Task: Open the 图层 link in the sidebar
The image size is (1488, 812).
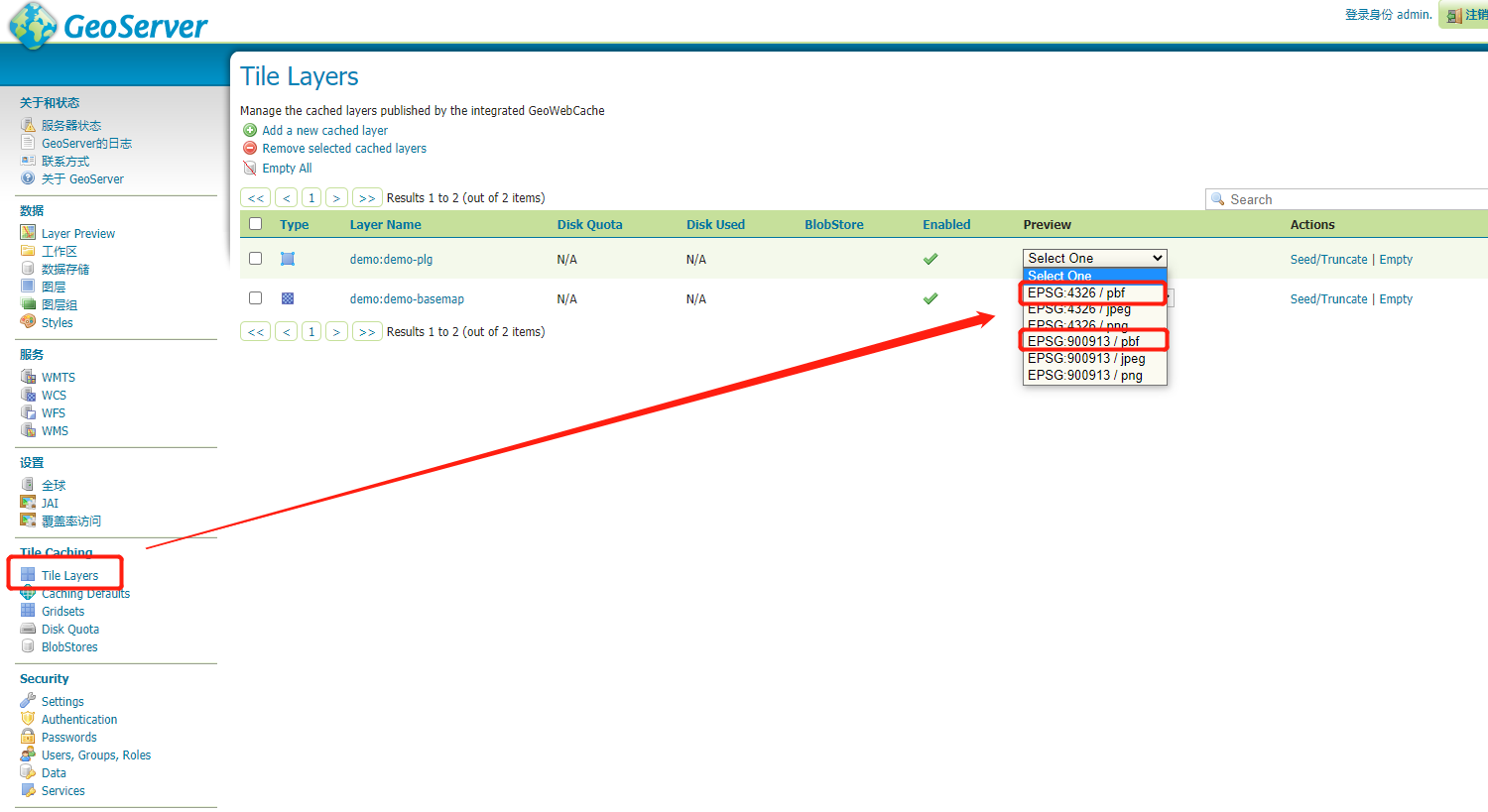Action: [x=54, y=287]
